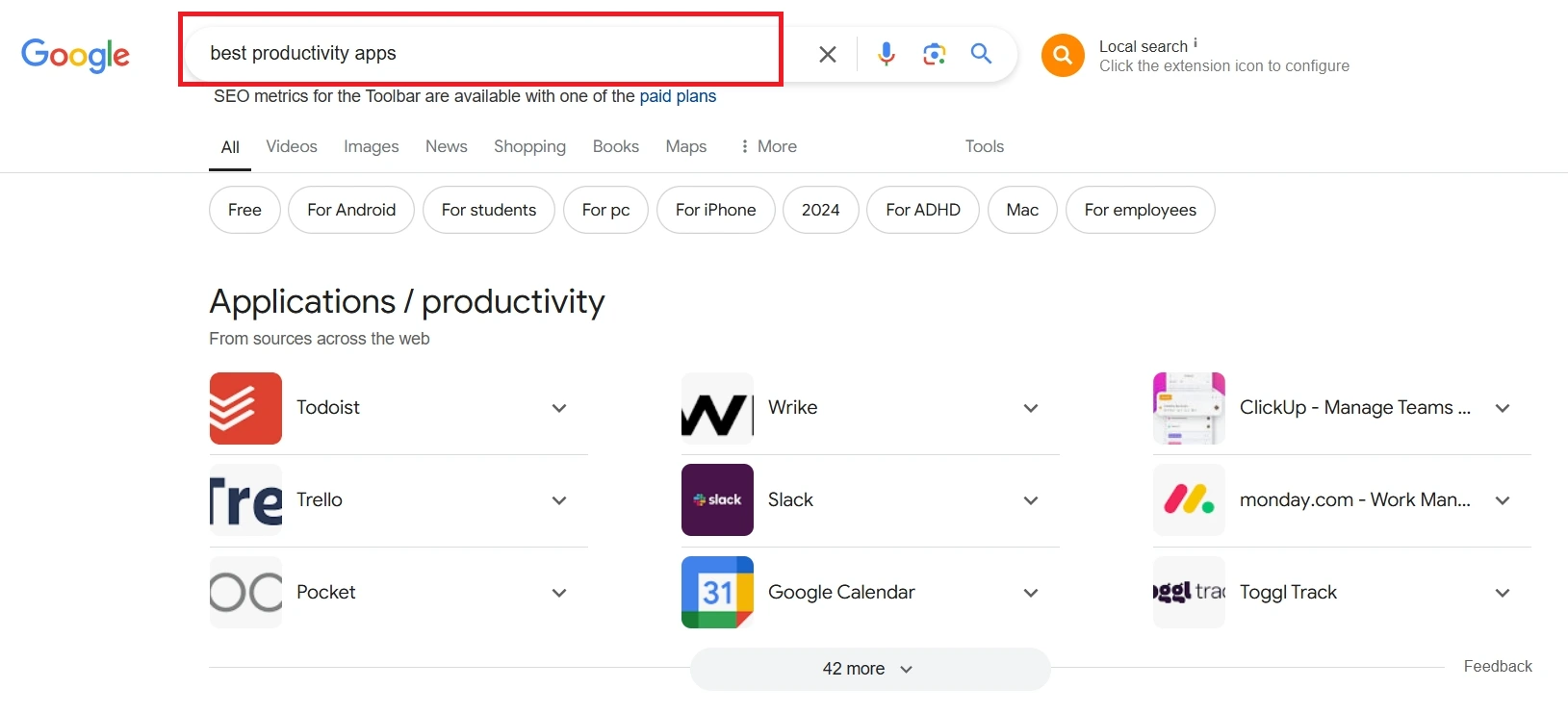The width and height of the screenshot is (1568, 714).
Task: Click the Slack app name
Action: (x=790, y=500)
